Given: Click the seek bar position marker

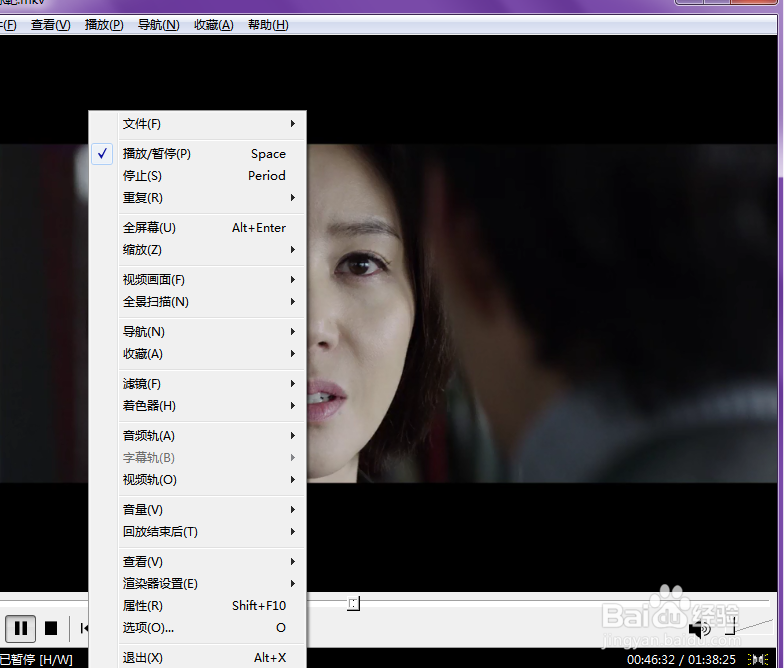Looking at the screenshot, I should (354, 604).
